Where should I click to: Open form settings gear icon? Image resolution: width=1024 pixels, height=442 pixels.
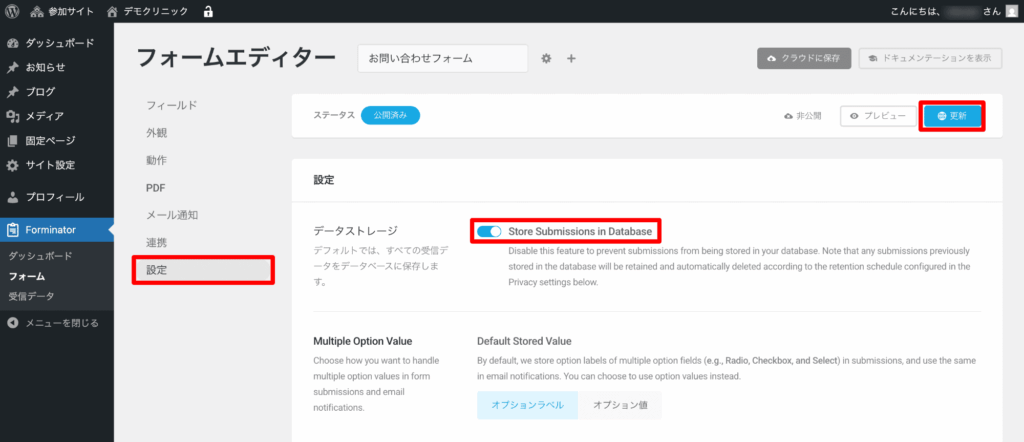coord(546,59)
